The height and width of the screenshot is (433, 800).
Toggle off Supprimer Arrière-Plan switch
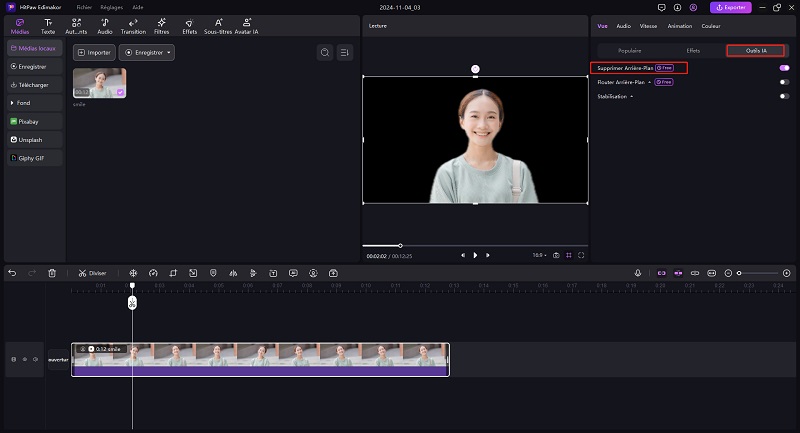[x=784, y=68]
